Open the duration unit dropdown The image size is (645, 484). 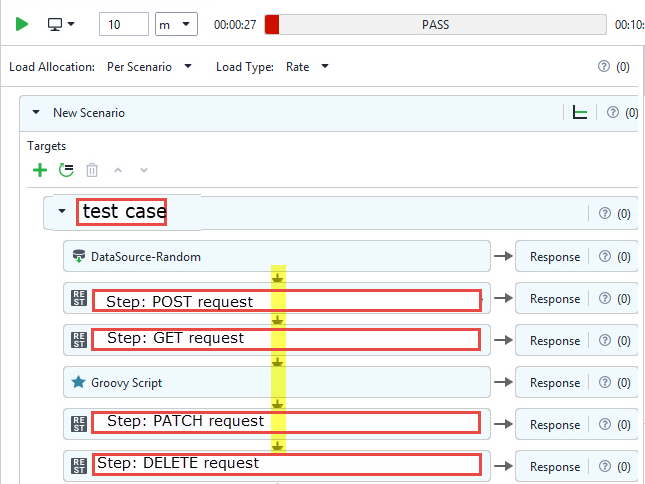(x=177, y=24)
